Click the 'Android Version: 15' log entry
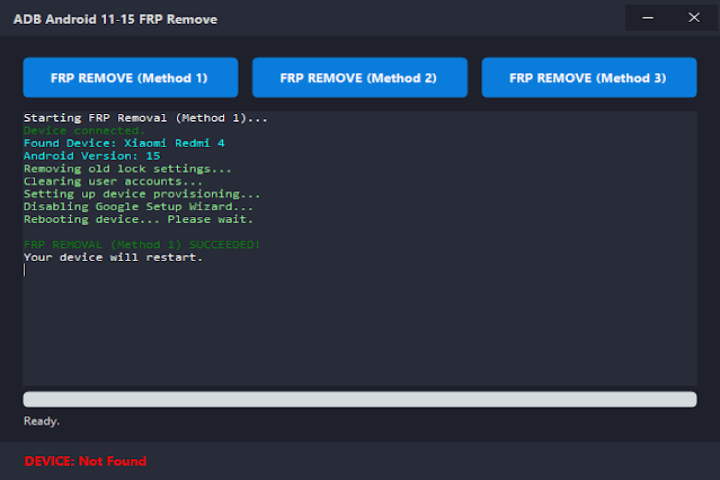This screenshot has height=480, width=720. 92,156
